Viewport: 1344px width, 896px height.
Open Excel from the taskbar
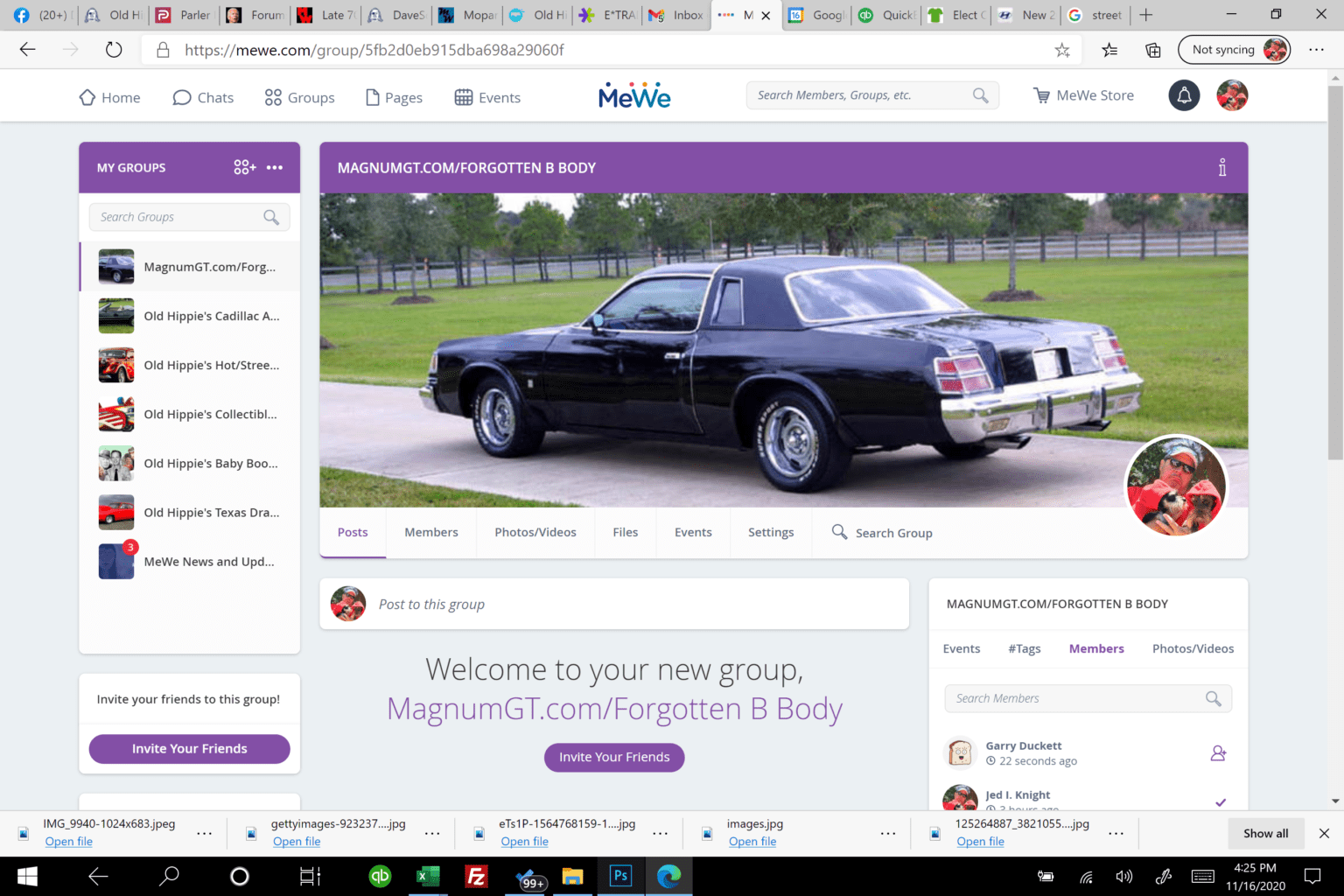coord(428,876)
